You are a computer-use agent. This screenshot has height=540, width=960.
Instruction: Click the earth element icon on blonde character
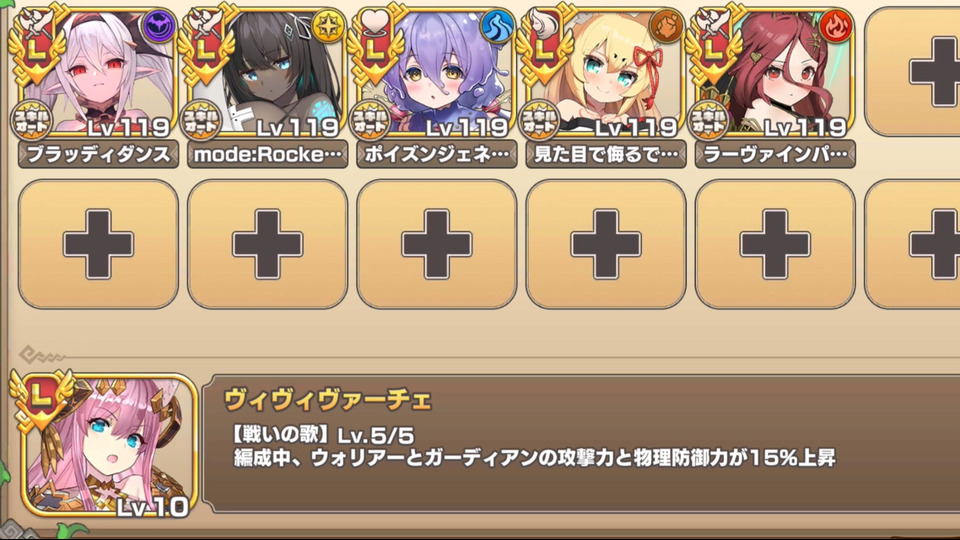[667, 26]
